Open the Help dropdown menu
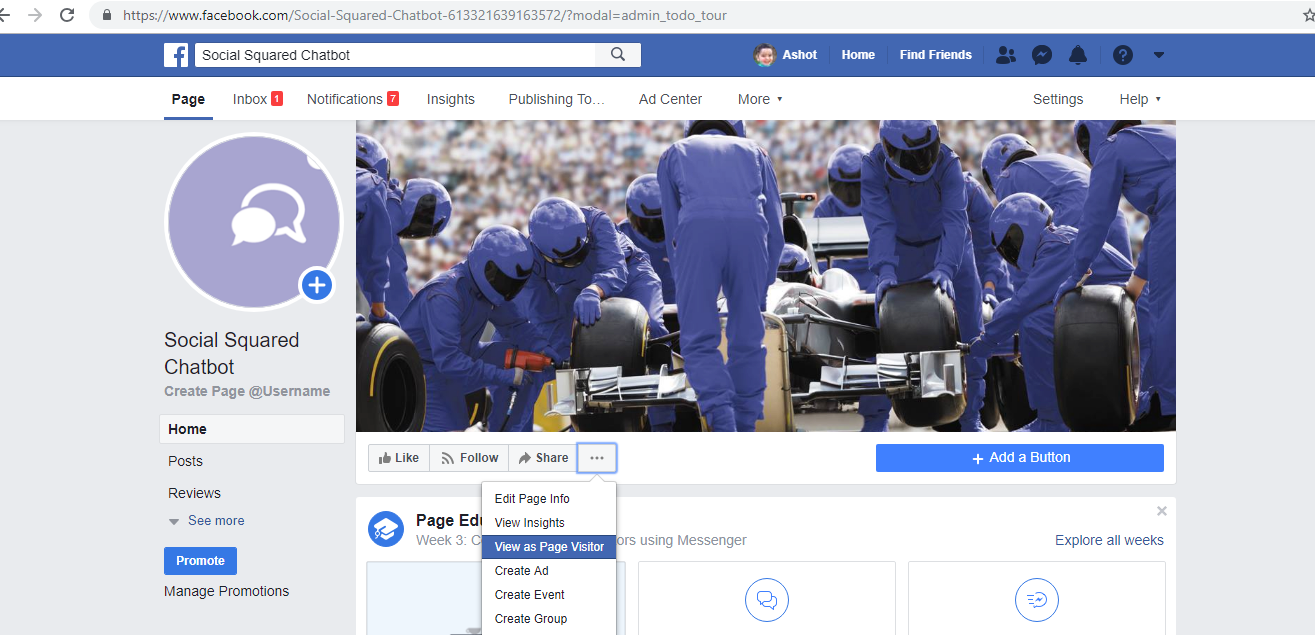Image resolution: width=1315 pixels, height=635 pixels. click(x=1140, y=99)
